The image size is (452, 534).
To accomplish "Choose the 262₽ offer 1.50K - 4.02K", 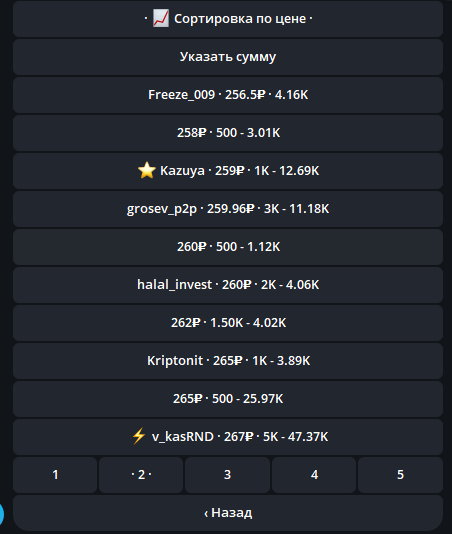I will (x=228, y=323).
